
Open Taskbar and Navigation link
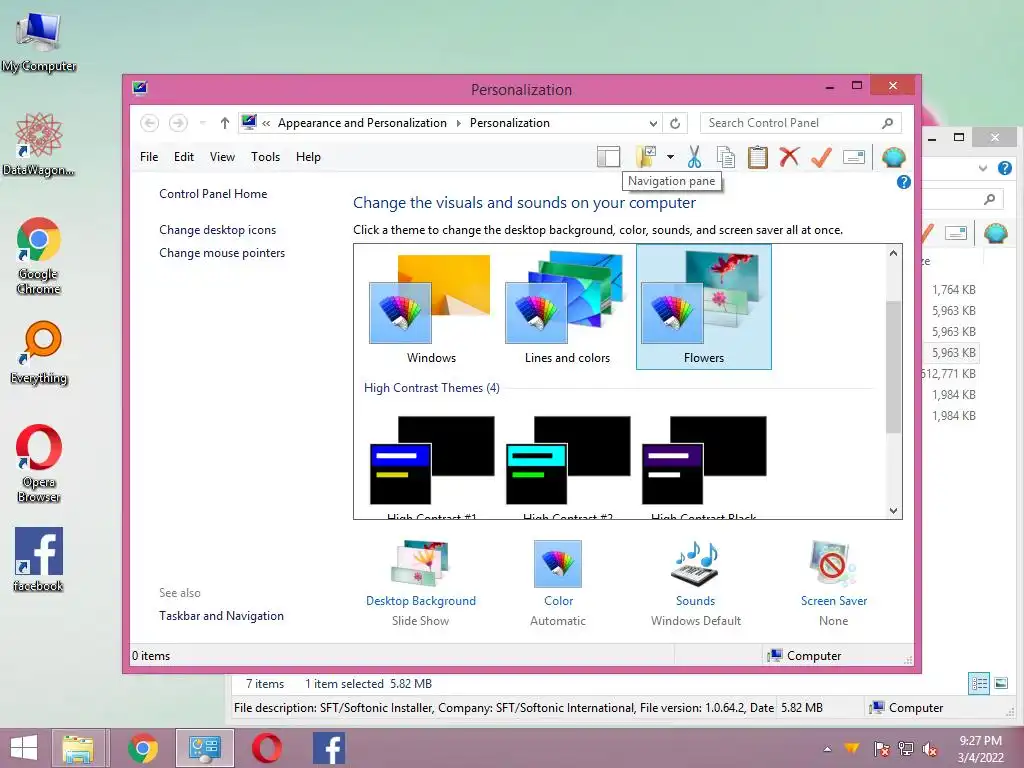pyautogui.click(x=221, y=616)
